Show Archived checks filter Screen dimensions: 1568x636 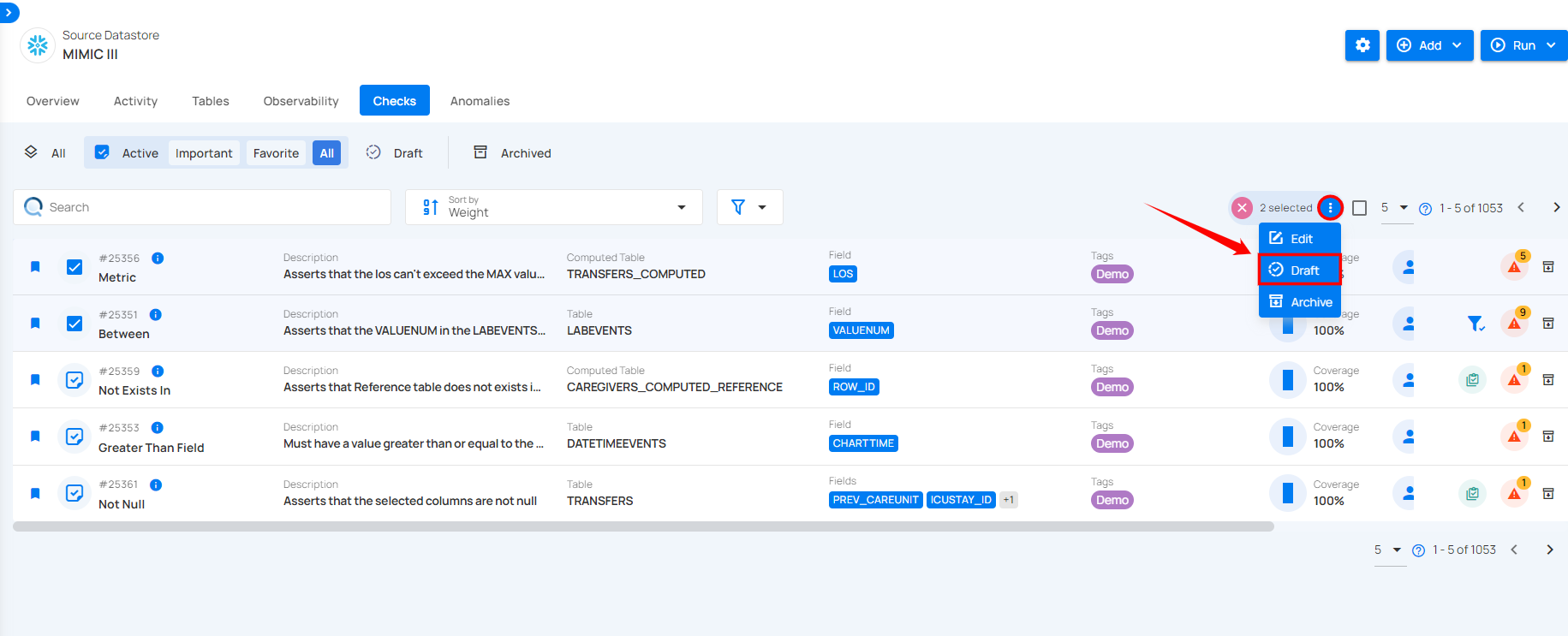[513, 152]
